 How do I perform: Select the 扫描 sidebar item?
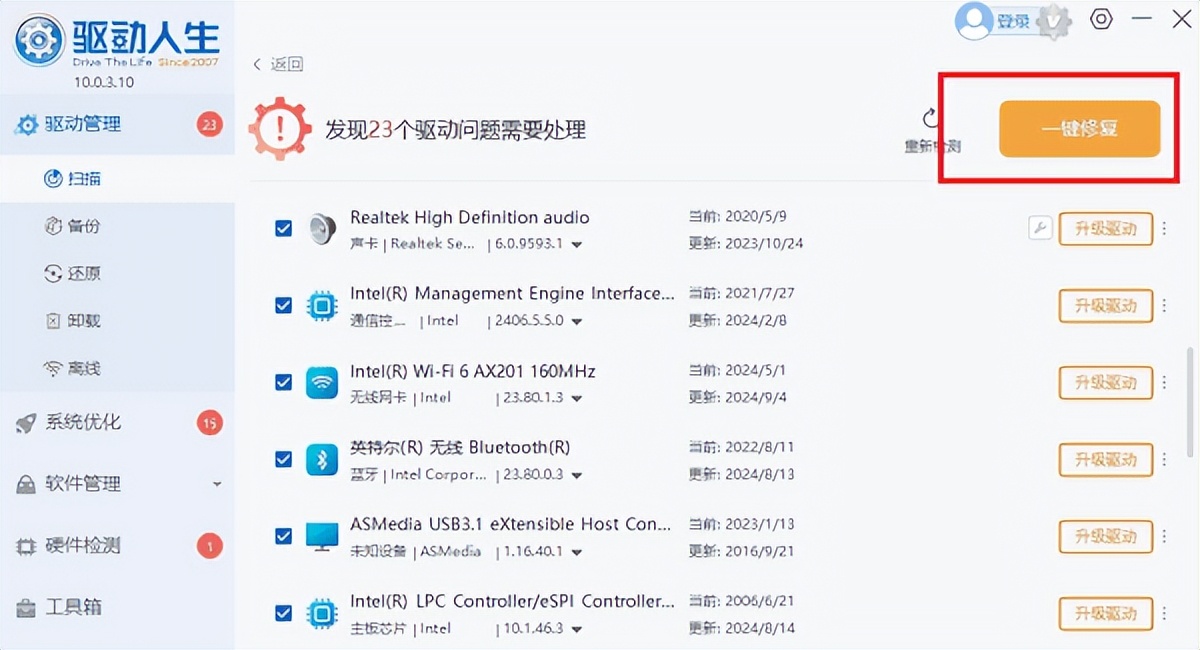point(117,179)
